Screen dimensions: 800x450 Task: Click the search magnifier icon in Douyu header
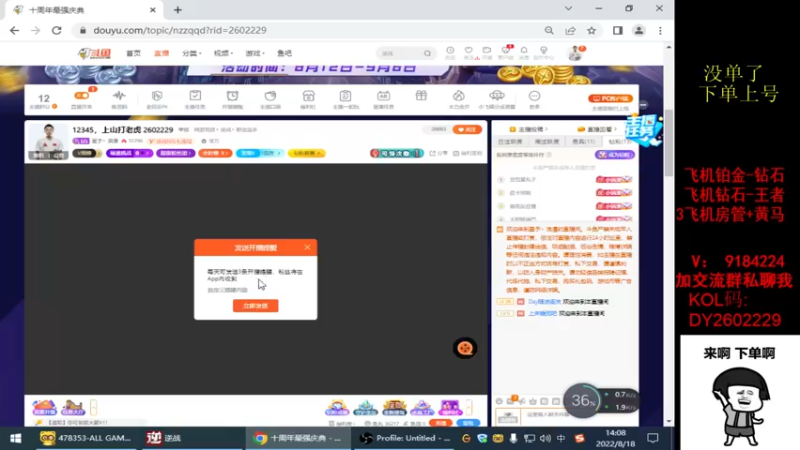(x=428, y=53)
